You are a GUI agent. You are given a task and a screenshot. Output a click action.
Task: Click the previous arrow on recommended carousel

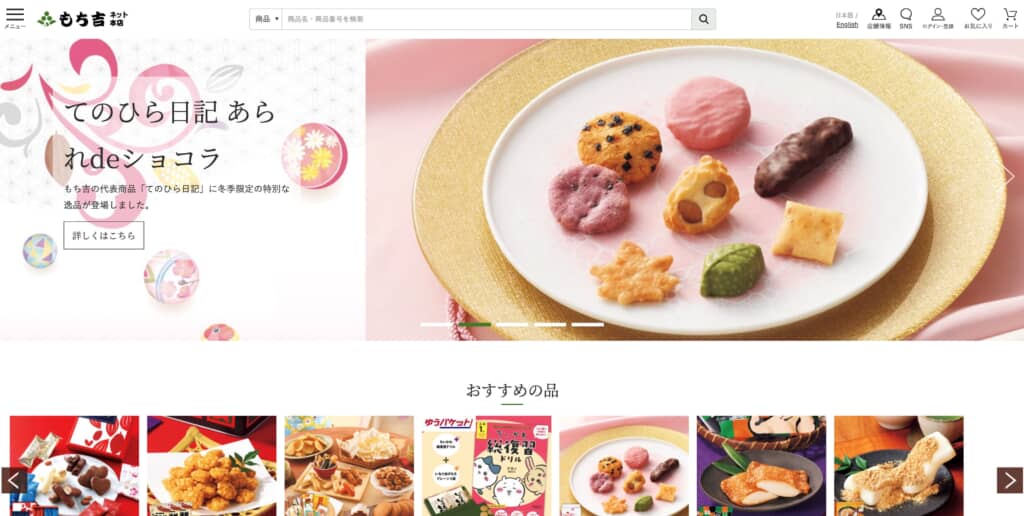(x=14, y=480)
